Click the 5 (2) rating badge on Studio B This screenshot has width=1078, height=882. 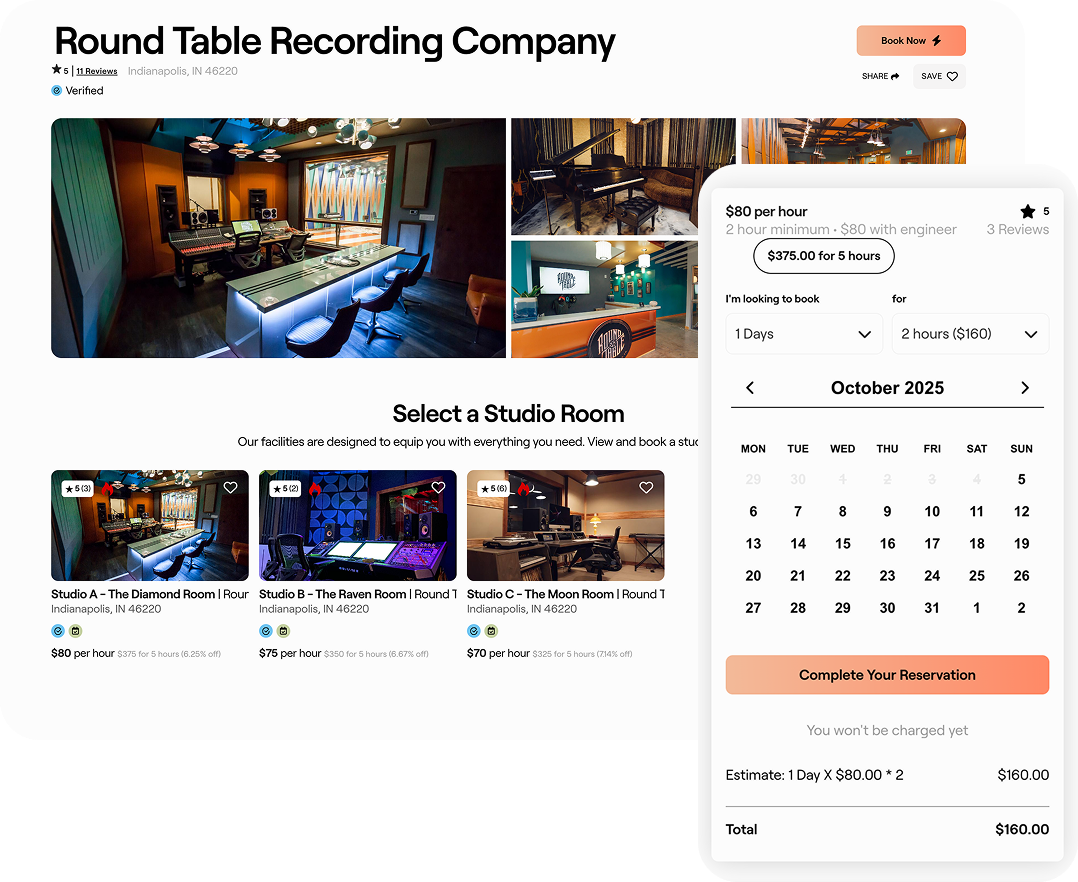[285, 489]
